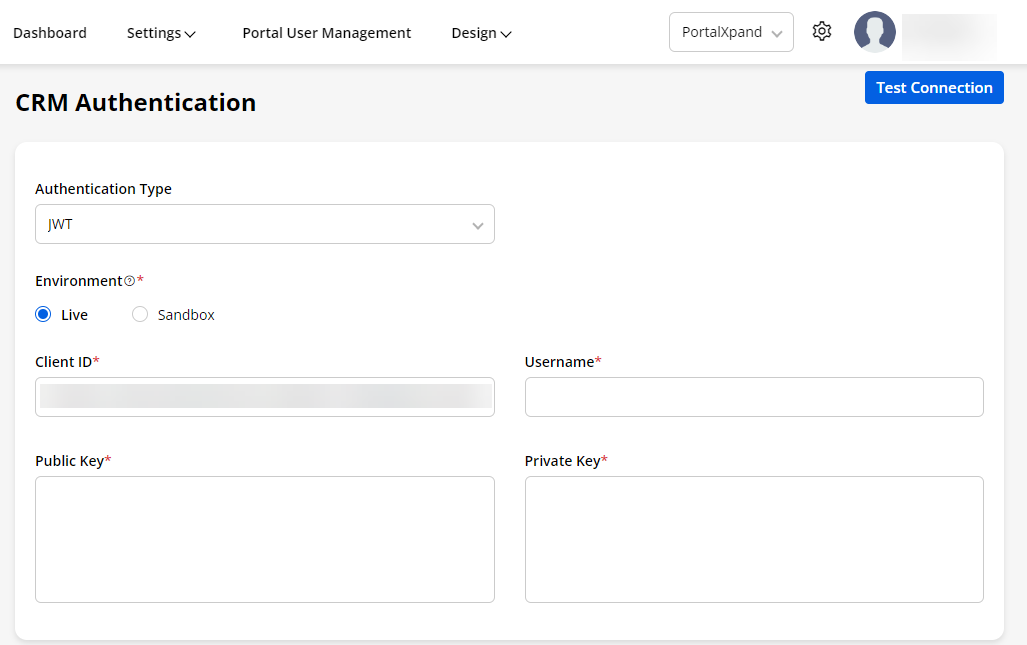This screenshot has height=645, width=1027.
Task: Click inside the Public Key text area
Action: [264, 539]
